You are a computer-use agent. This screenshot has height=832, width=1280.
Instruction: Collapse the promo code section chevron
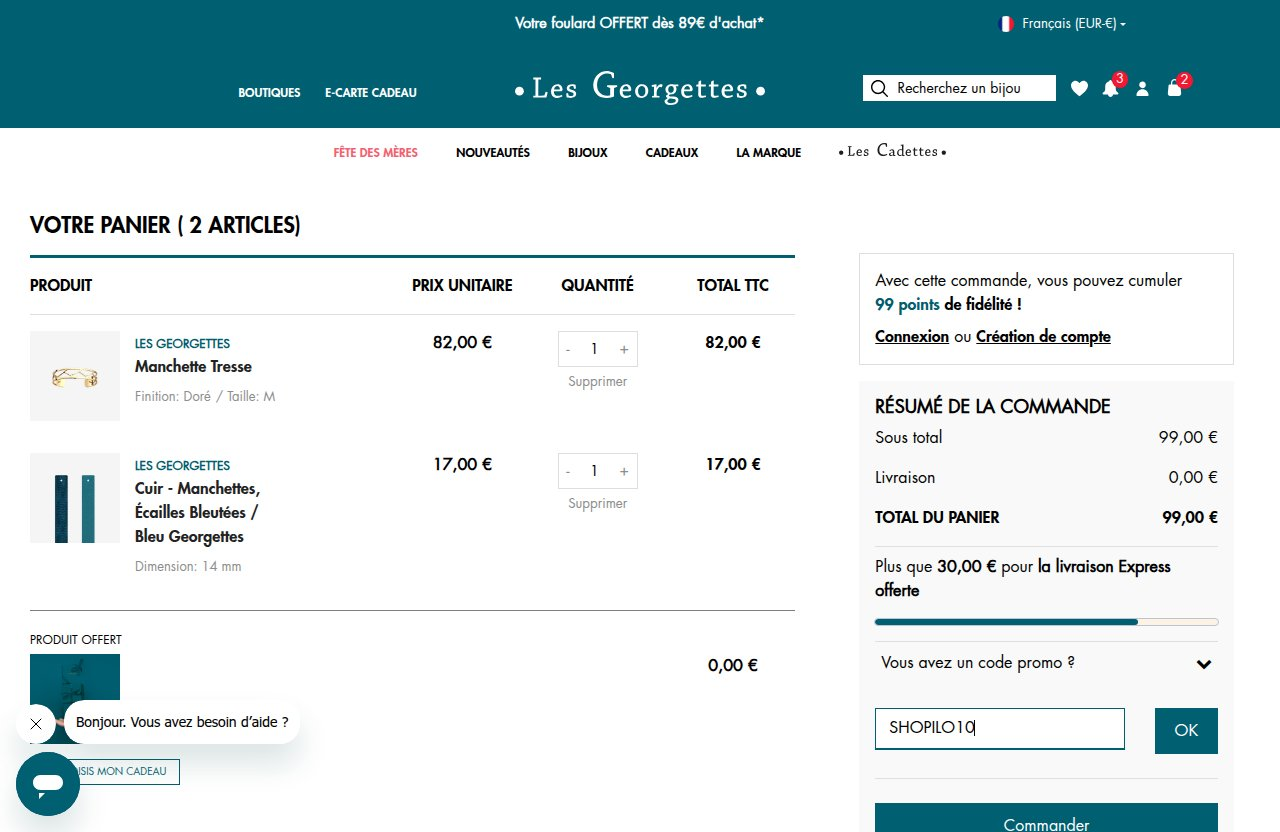click(1204, 664)
